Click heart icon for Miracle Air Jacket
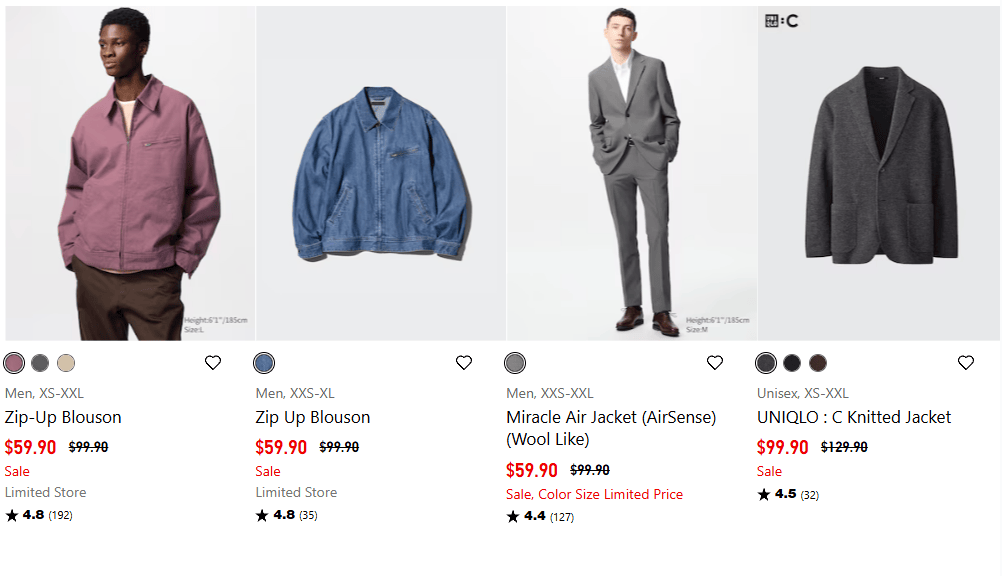 [x=715, y=363]
